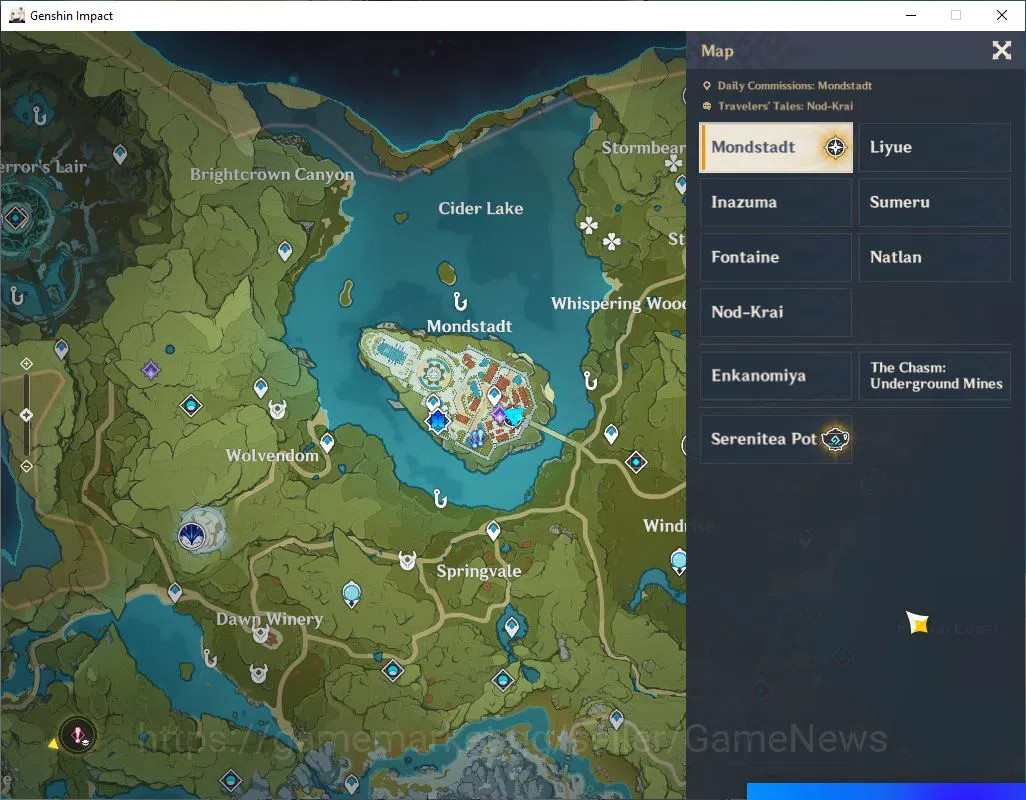
Task: Click the horned mask icon above Wolvendom
Action: click(x=278, y=409)
